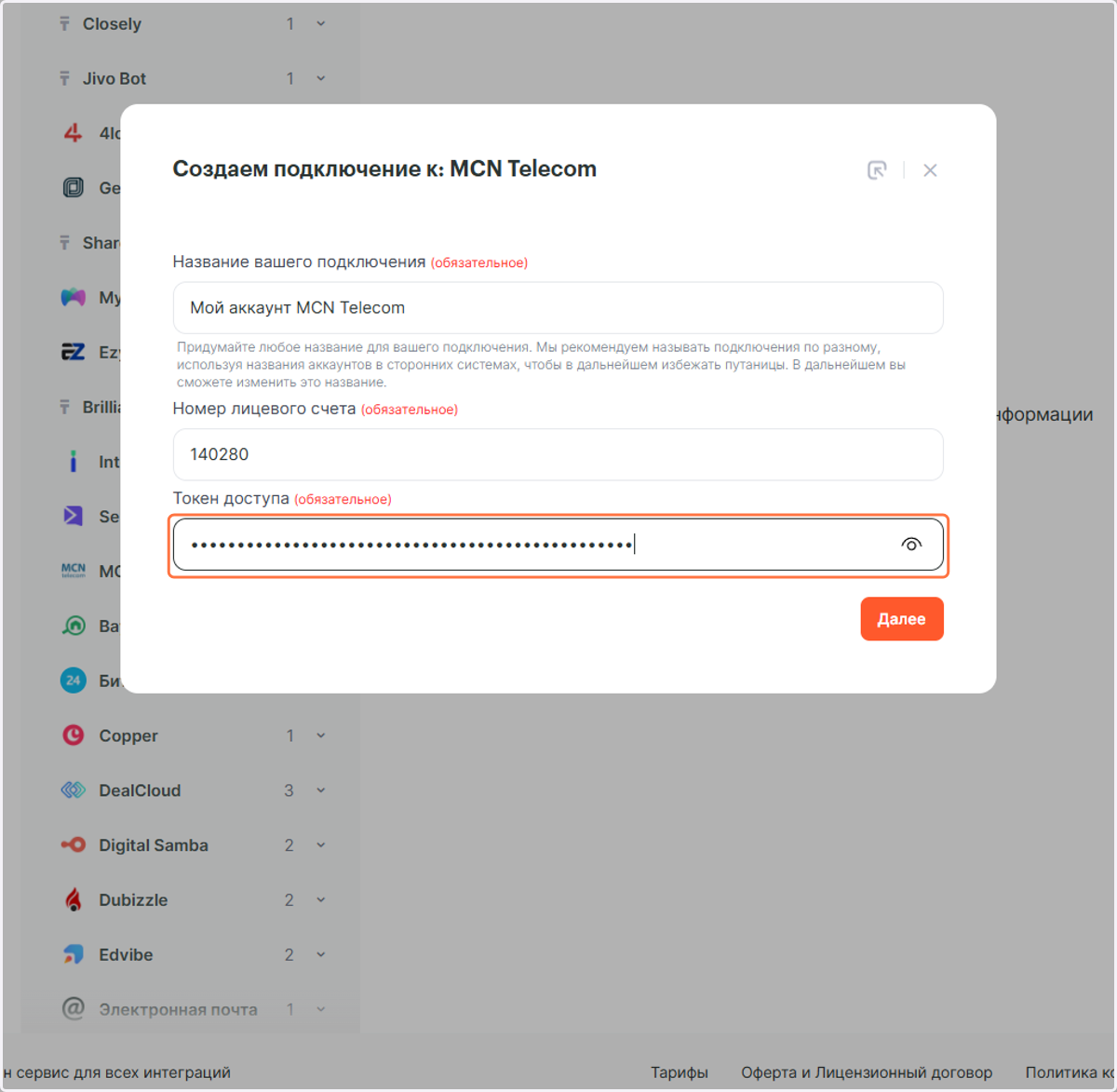
Task: Click the red 4 logo icon
Action: [74, 133]
